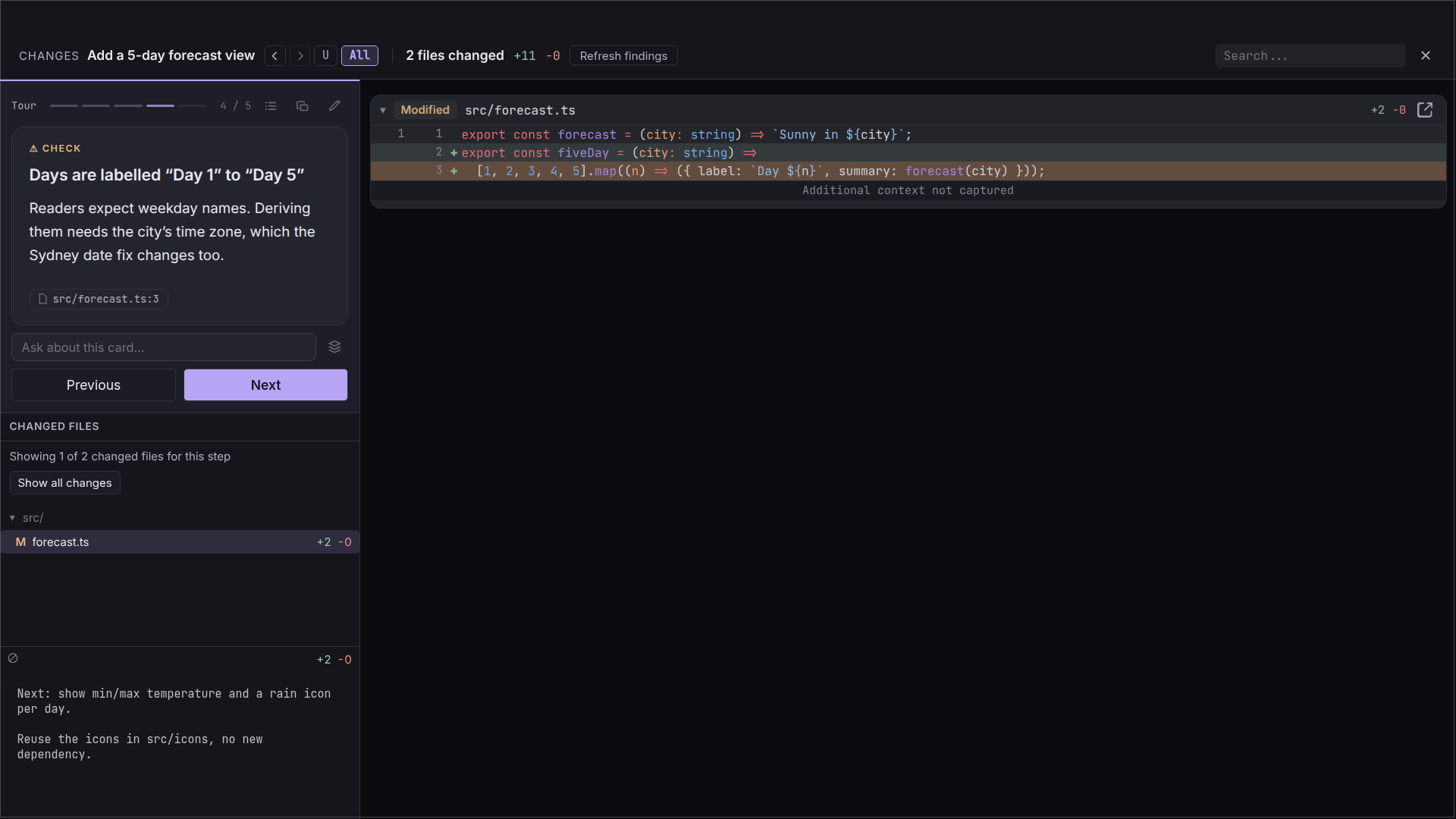
Task: Collapse the src/forecast.ts diff section
Action: click(x=383, y=111)
